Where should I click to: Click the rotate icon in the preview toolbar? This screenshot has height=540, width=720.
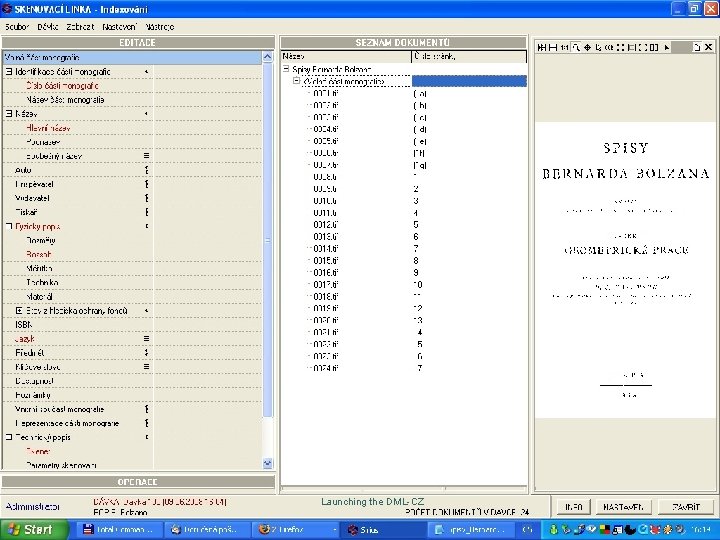609,47
